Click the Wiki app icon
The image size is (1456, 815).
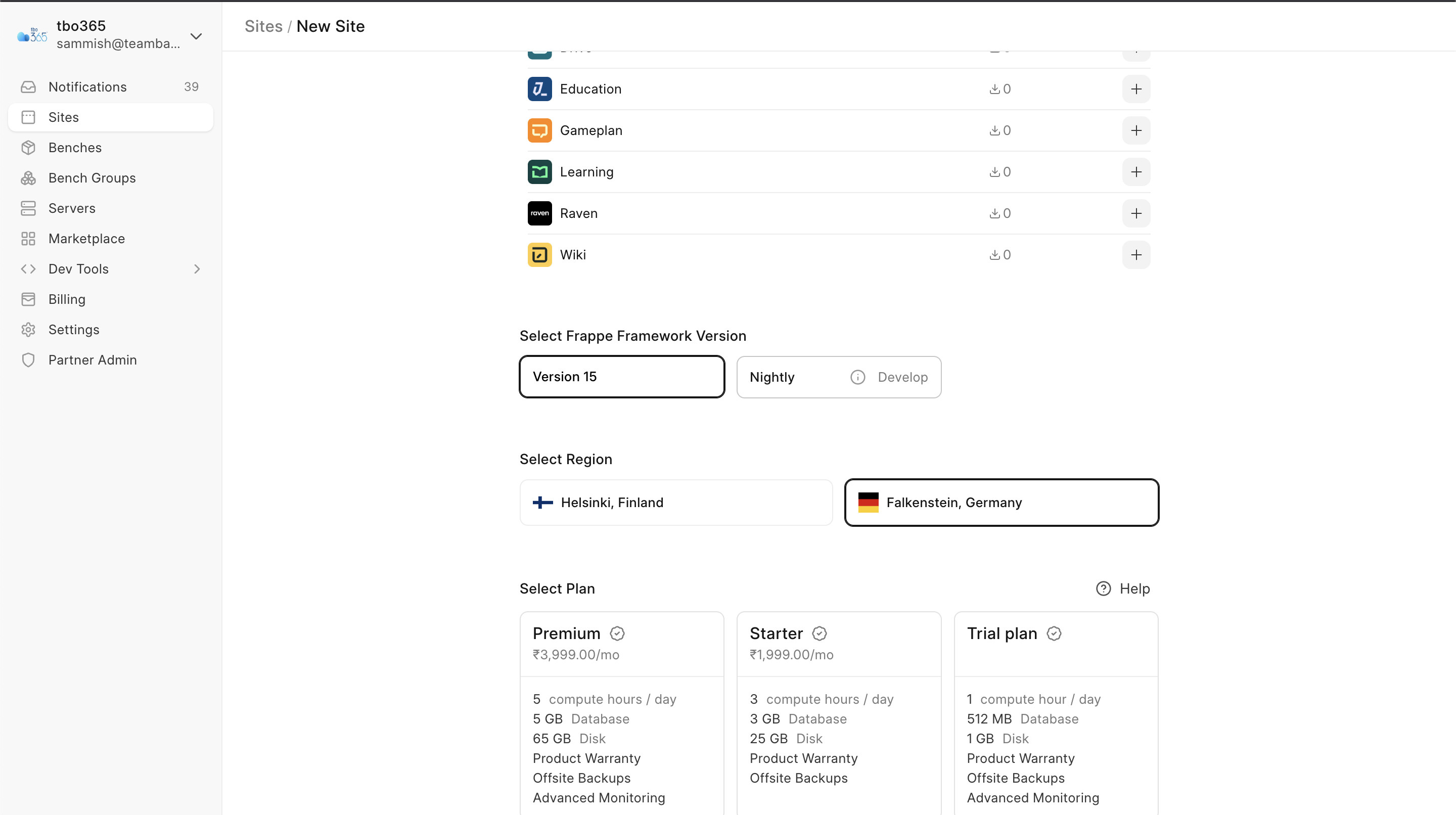tap(540, 255)
